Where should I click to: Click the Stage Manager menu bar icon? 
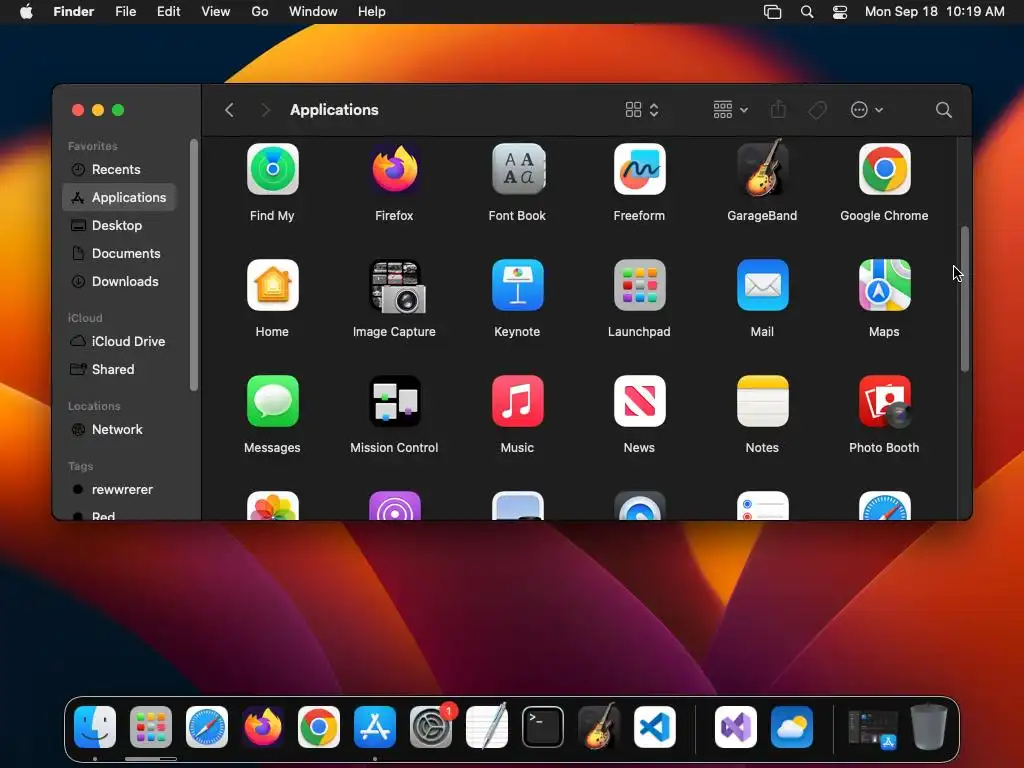[773, 12]
